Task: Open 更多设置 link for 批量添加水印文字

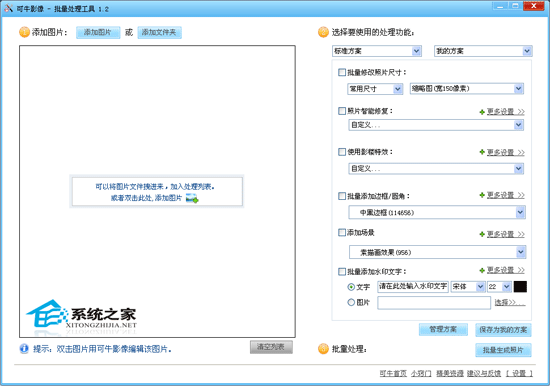Action: pyautogui.click(x=505, y=270)
